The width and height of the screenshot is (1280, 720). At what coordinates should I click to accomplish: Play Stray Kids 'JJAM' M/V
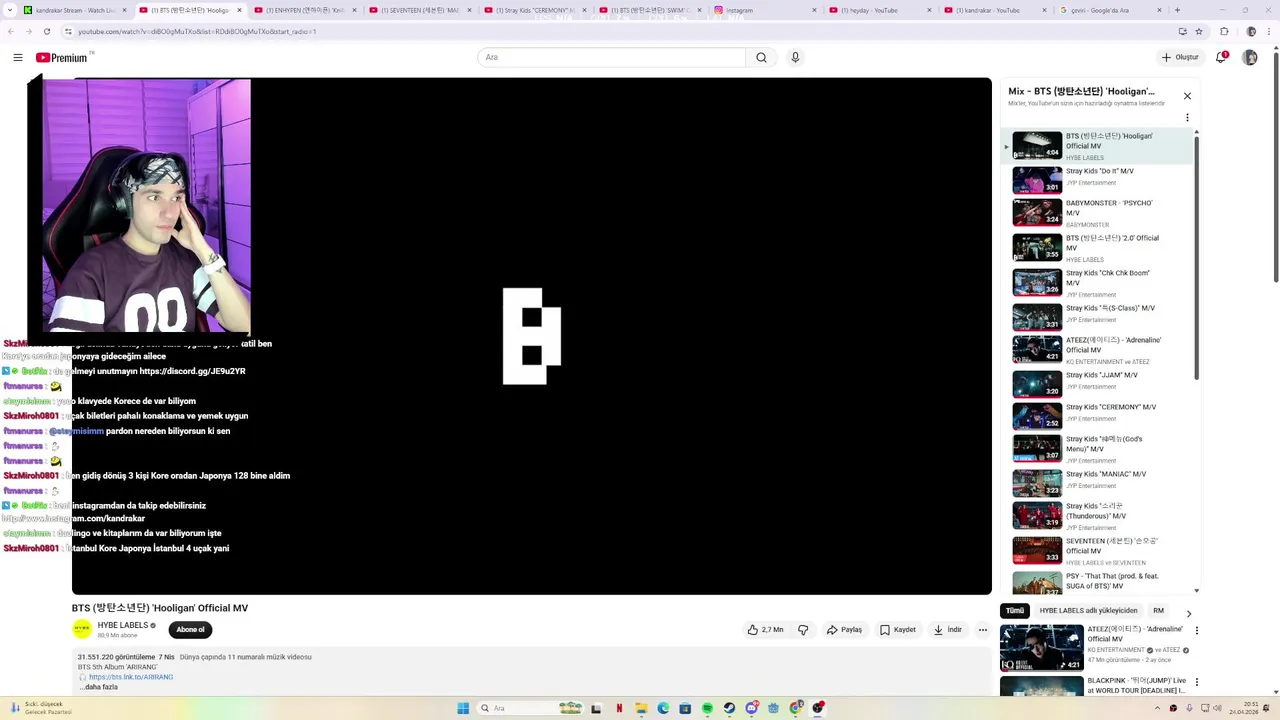coord(1098,383)
